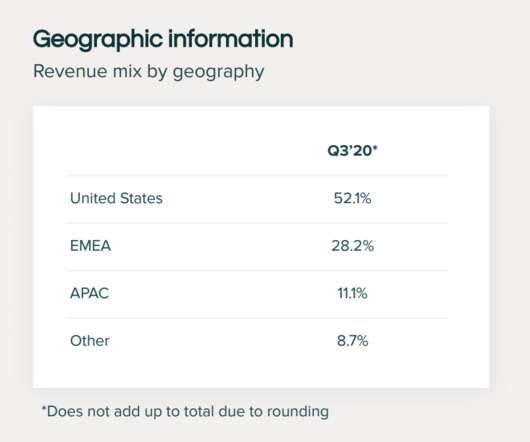Click the Geographic information heading
This screenshot has height=442, width=530.
pyautogui.click(x=163, y=40)
